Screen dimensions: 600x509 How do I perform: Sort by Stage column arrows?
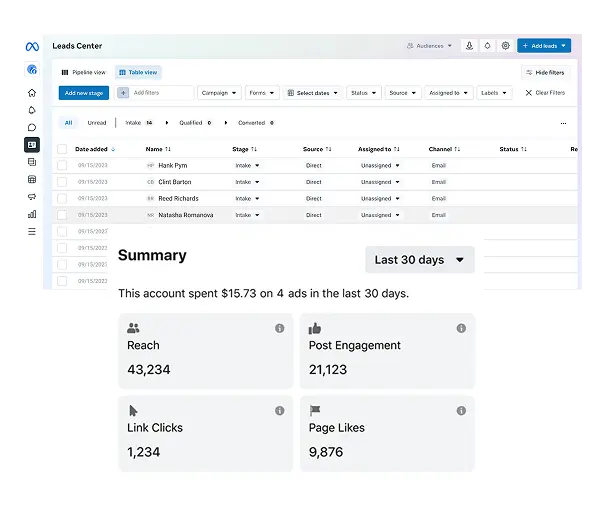click(x=254, y=149)
